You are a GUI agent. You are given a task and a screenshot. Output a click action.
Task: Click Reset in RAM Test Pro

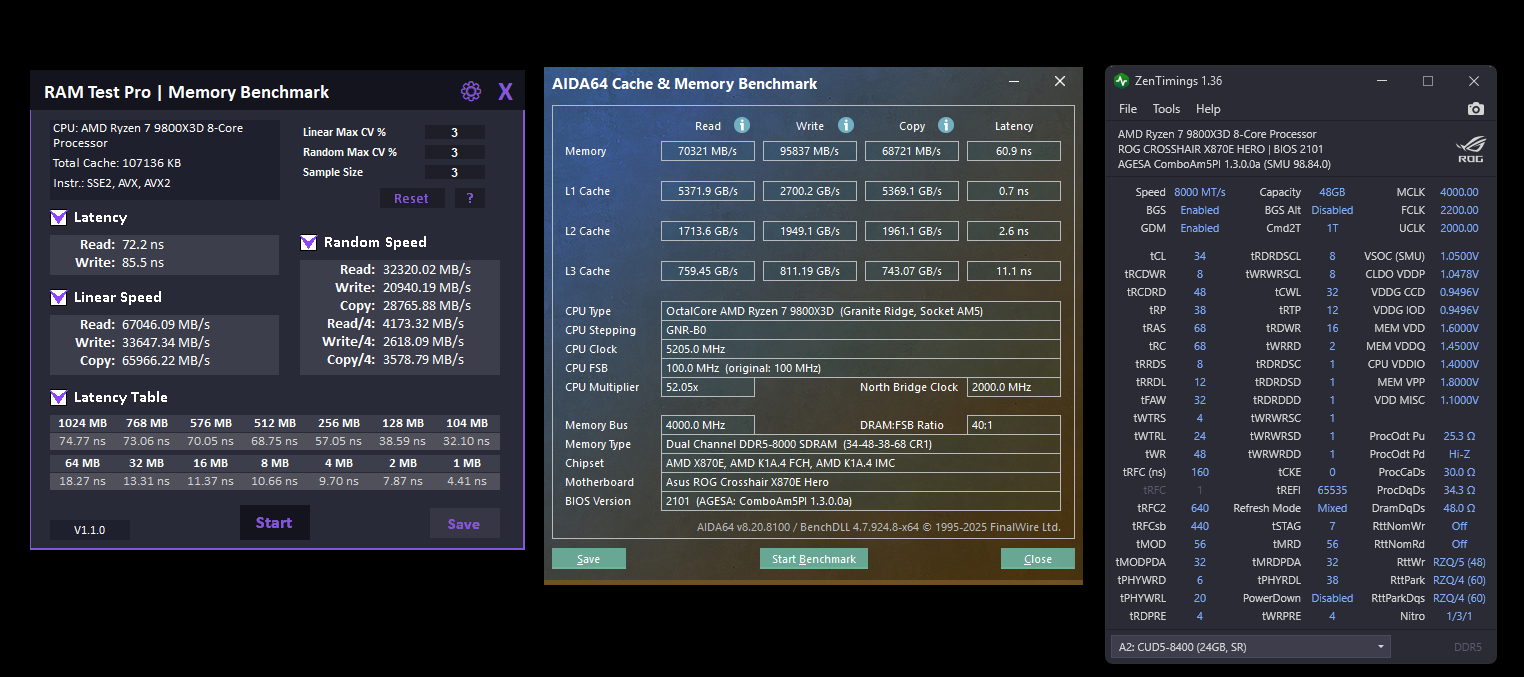coord(411,198)
